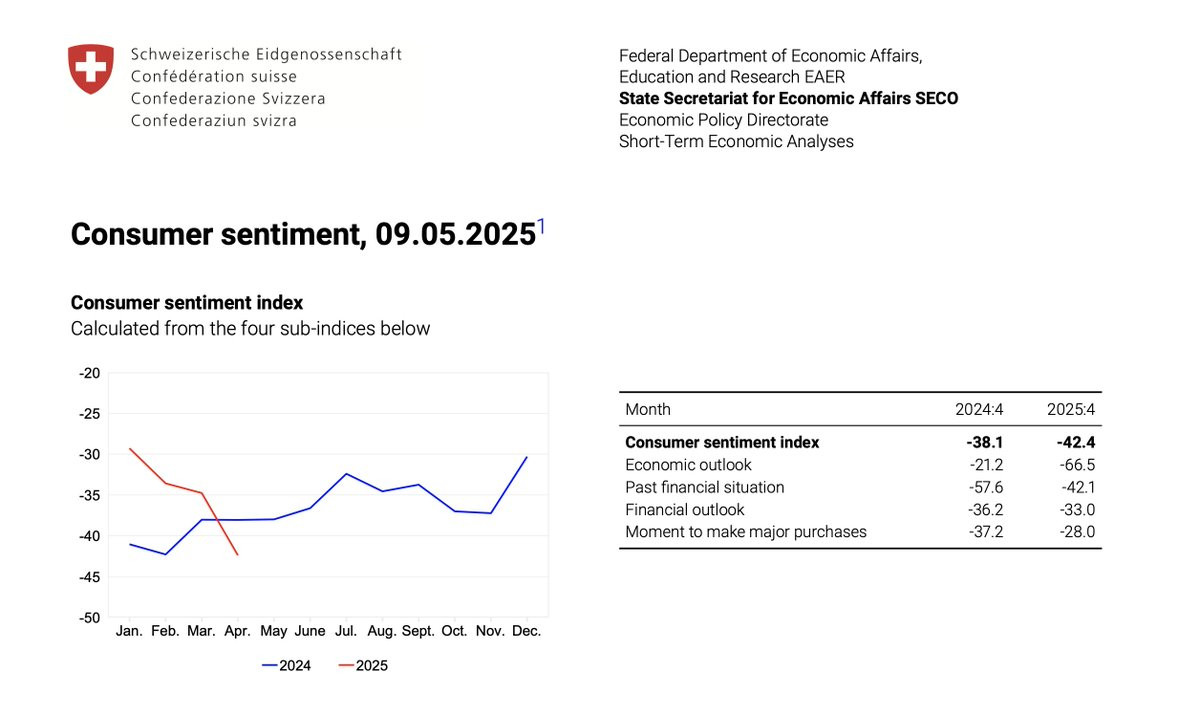This screenshot has width=1200, height=715.
Task: Select the Economic outlook table row label
Action: [688, 465]
